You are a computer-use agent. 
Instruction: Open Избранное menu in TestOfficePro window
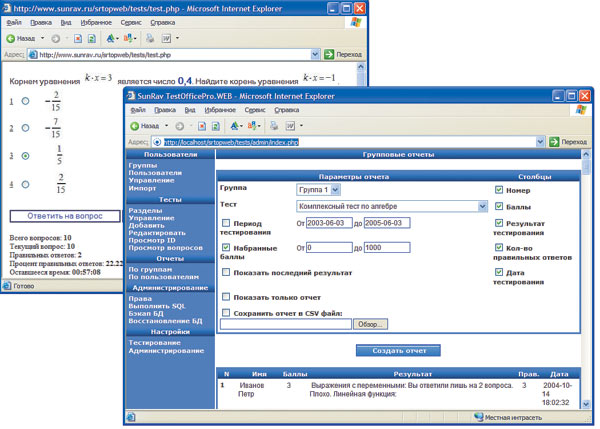tap(220, 110)
